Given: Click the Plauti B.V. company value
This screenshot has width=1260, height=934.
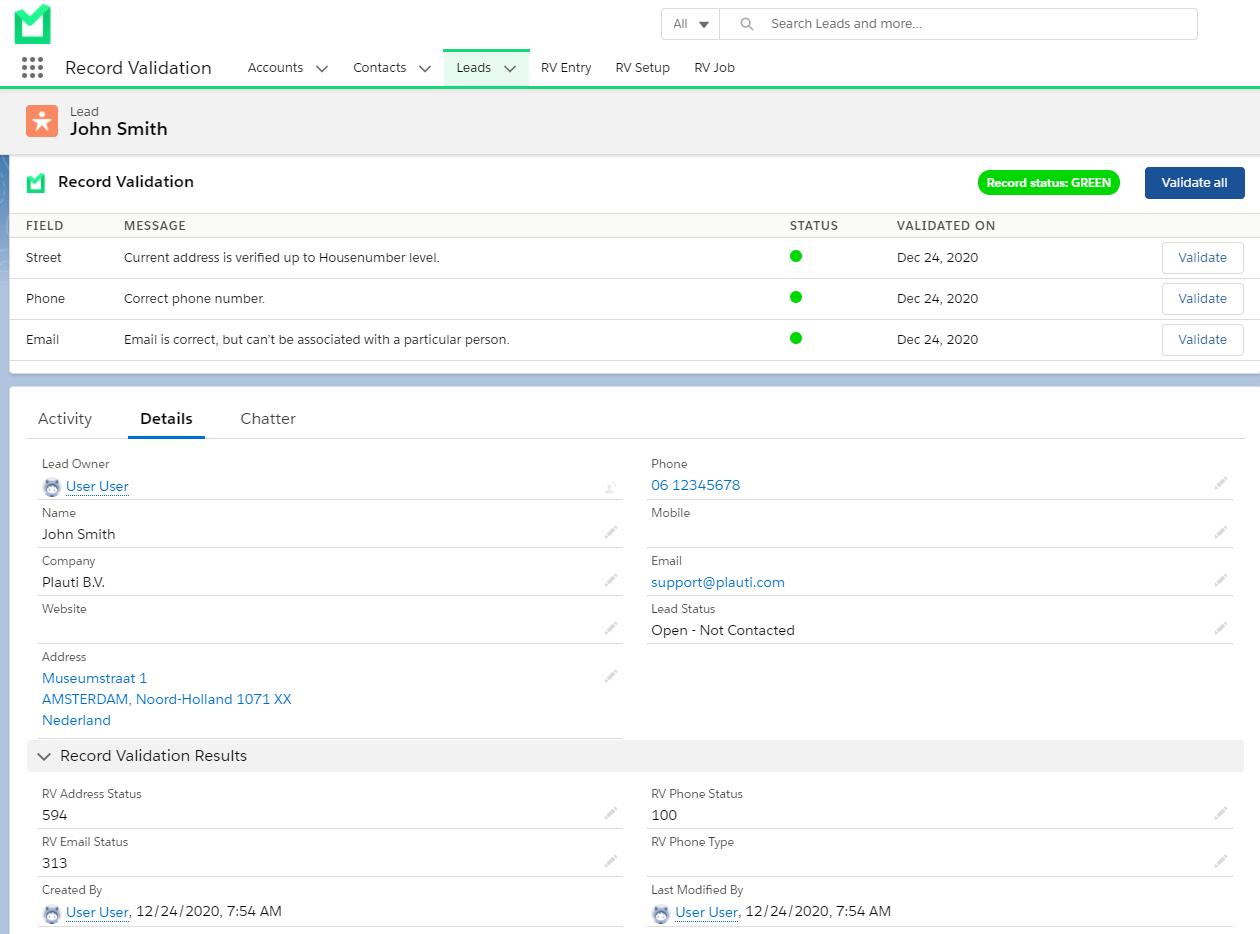Looking at the screenshot, I should click(73, 582).
